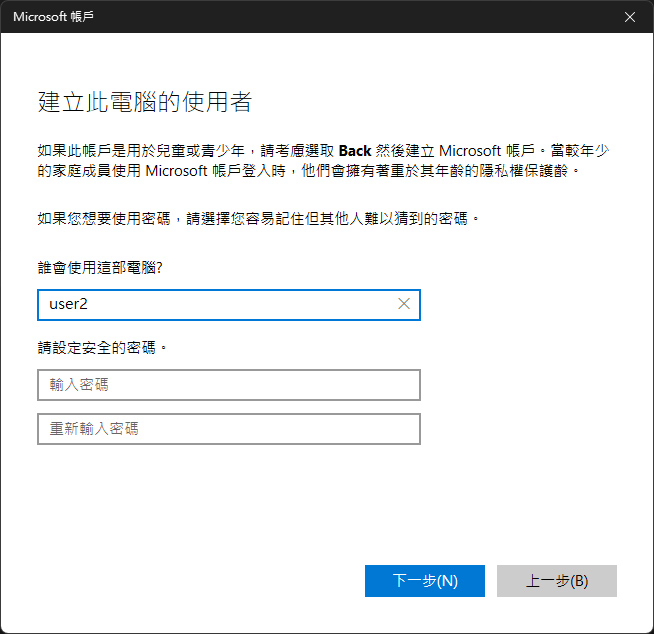Click the username field containing user2
The width and height of the screenshot is (654, 634).
click(x=229, y=304)
